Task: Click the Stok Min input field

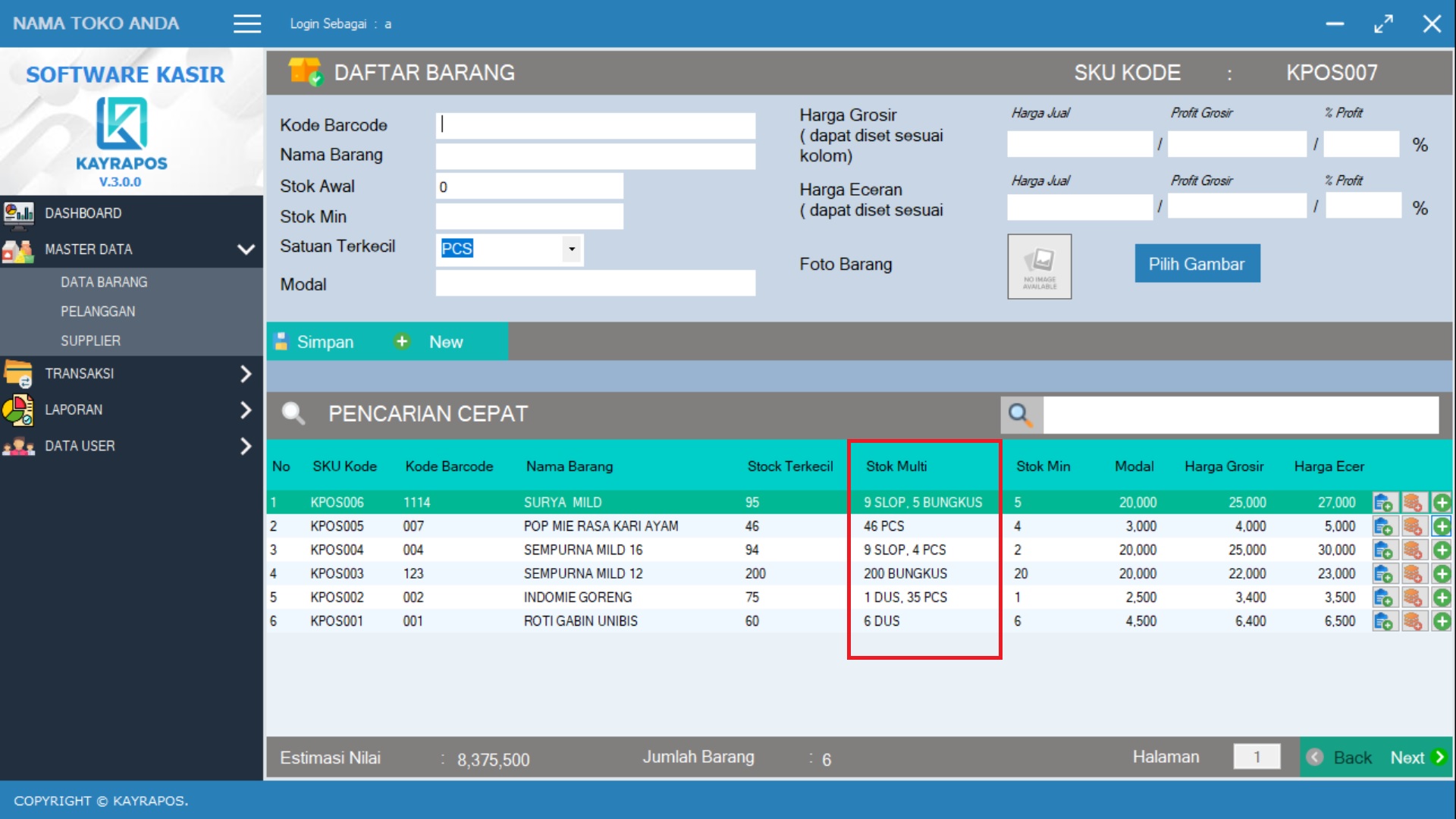Action: click(x=529, y=217)
